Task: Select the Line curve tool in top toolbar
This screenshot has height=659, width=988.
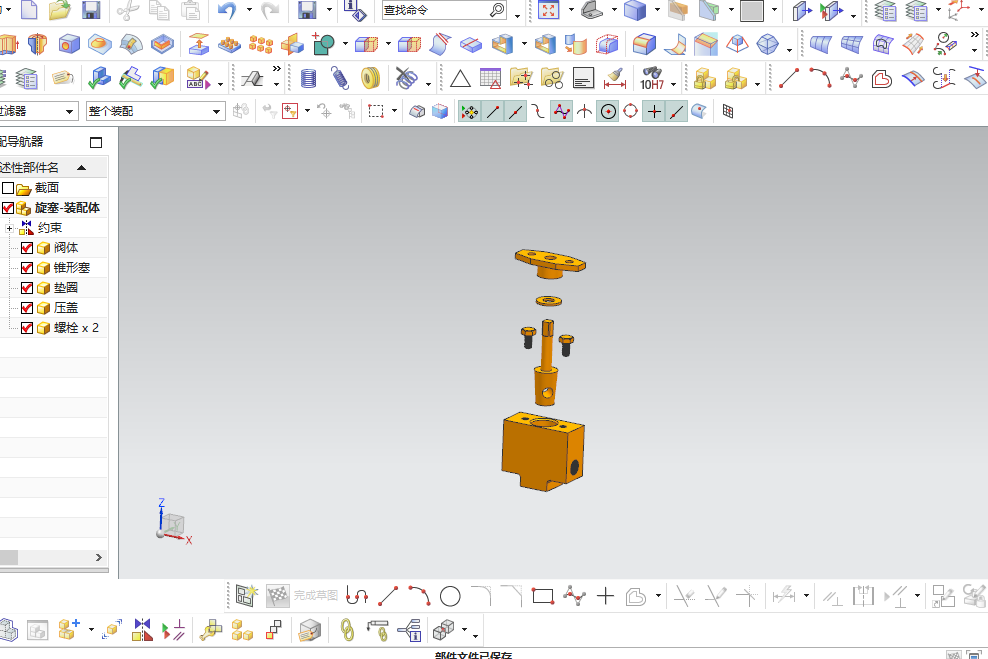Action: (x=789, y=78)
